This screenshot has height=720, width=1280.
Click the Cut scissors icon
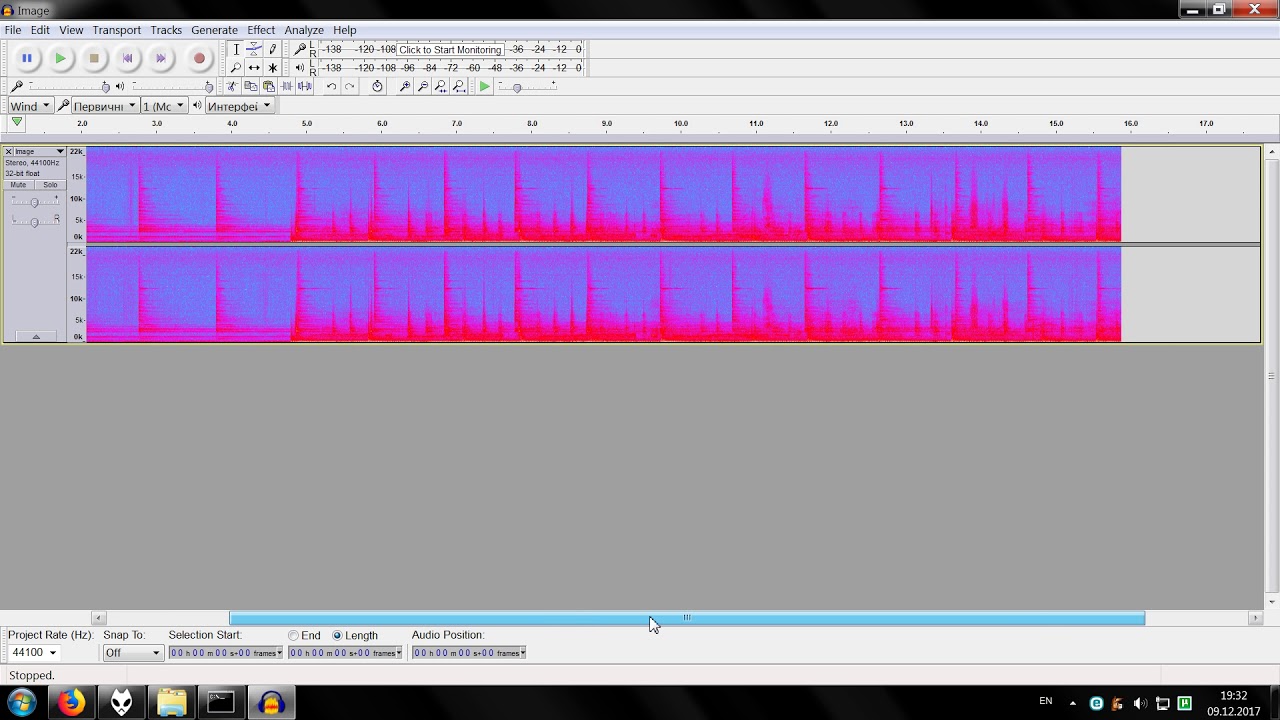coord(231,87)
